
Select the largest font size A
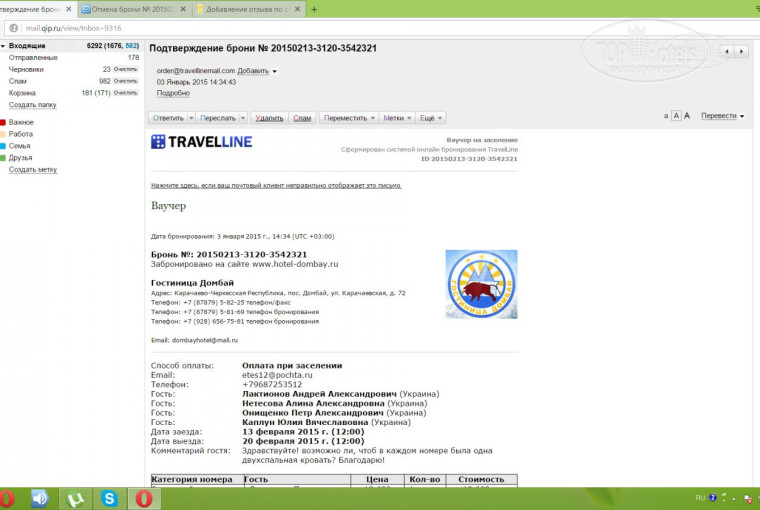[687, 116]
